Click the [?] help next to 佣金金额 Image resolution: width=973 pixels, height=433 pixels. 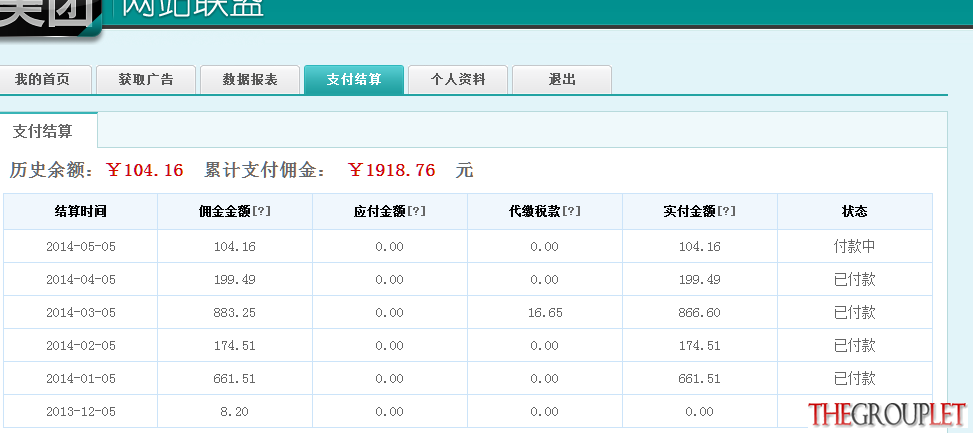point(261,211)
